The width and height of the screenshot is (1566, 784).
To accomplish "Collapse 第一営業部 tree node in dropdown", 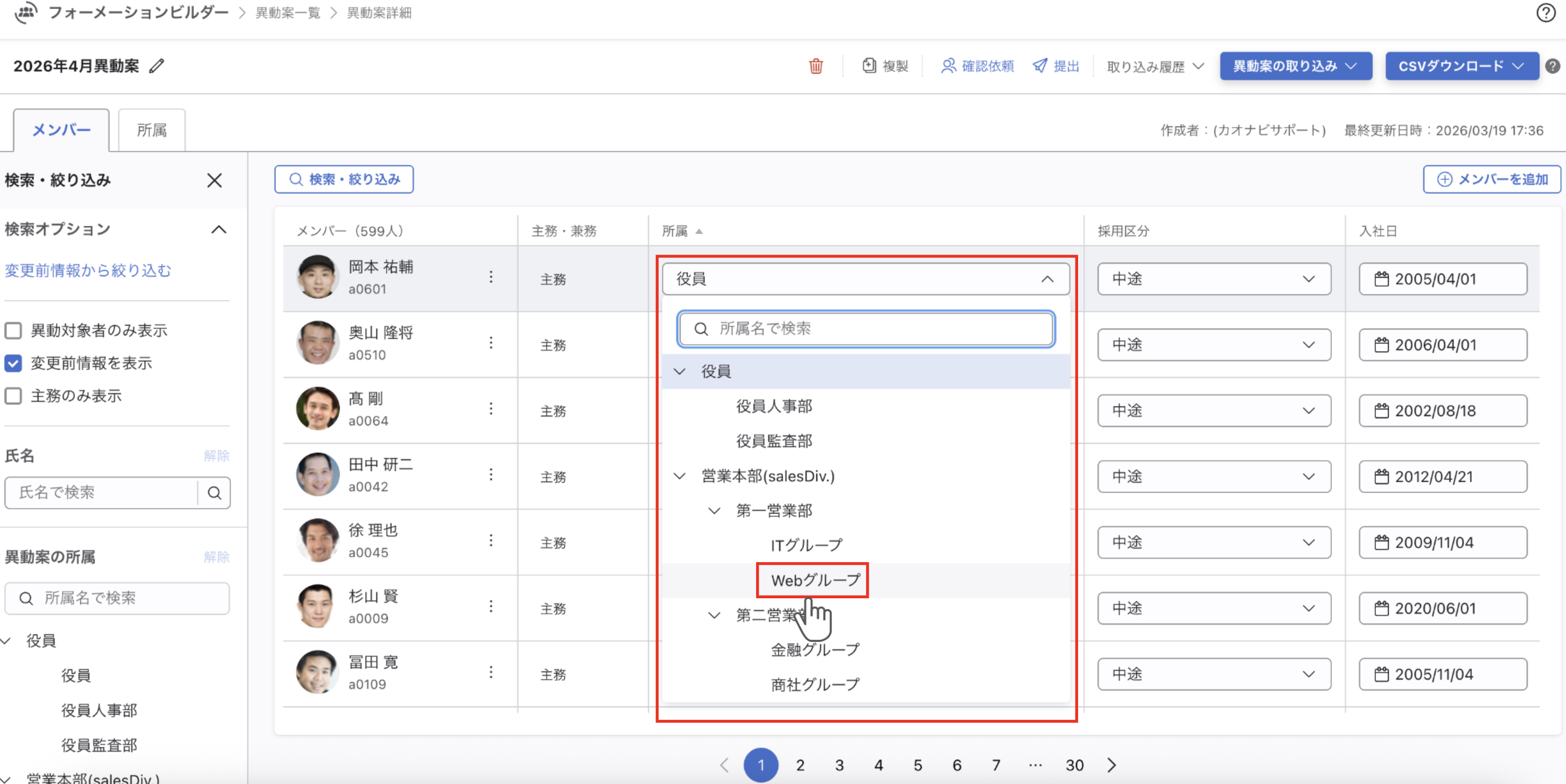I will coord(714,510).
